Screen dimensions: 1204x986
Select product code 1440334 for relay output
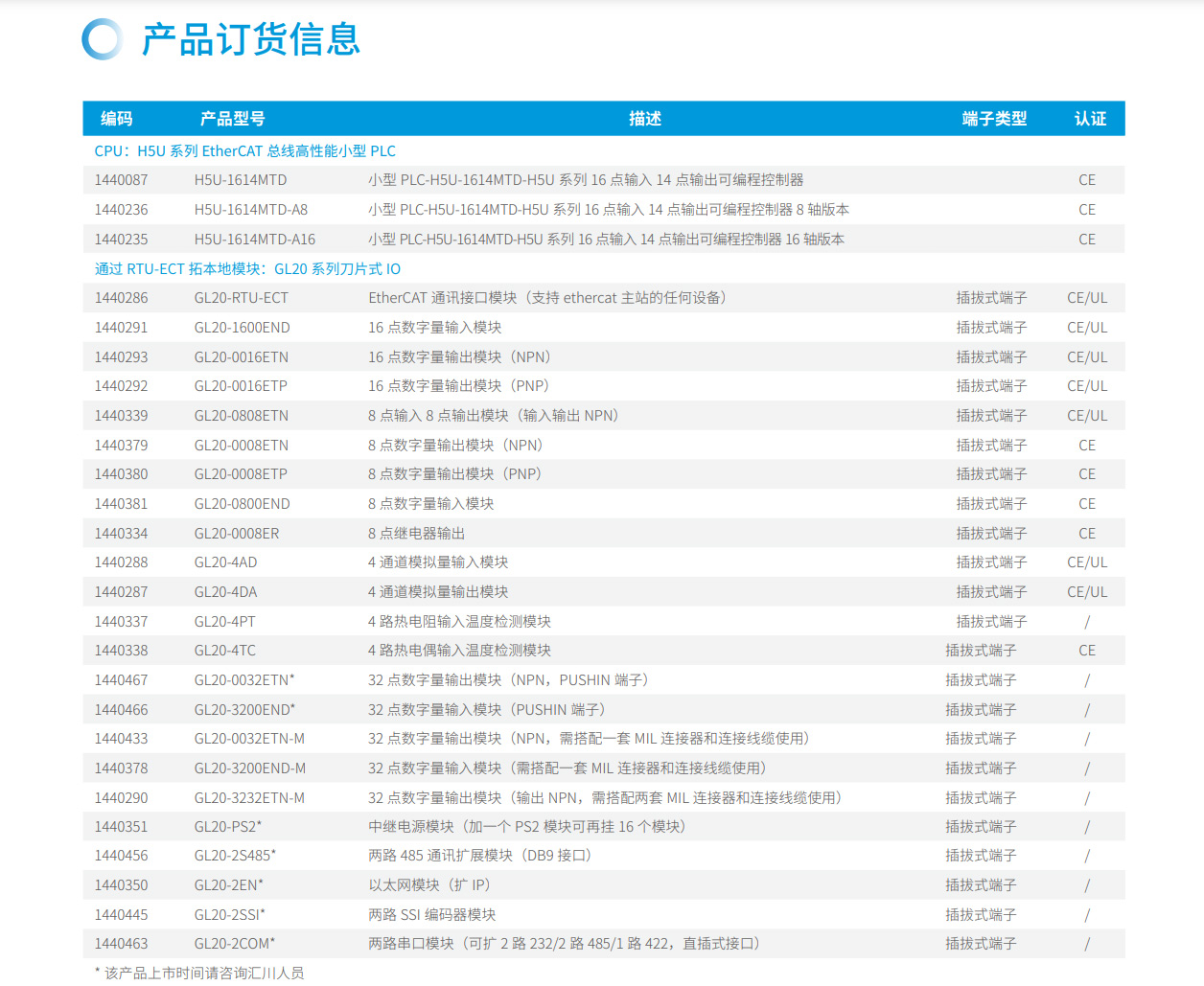point(121,534)
